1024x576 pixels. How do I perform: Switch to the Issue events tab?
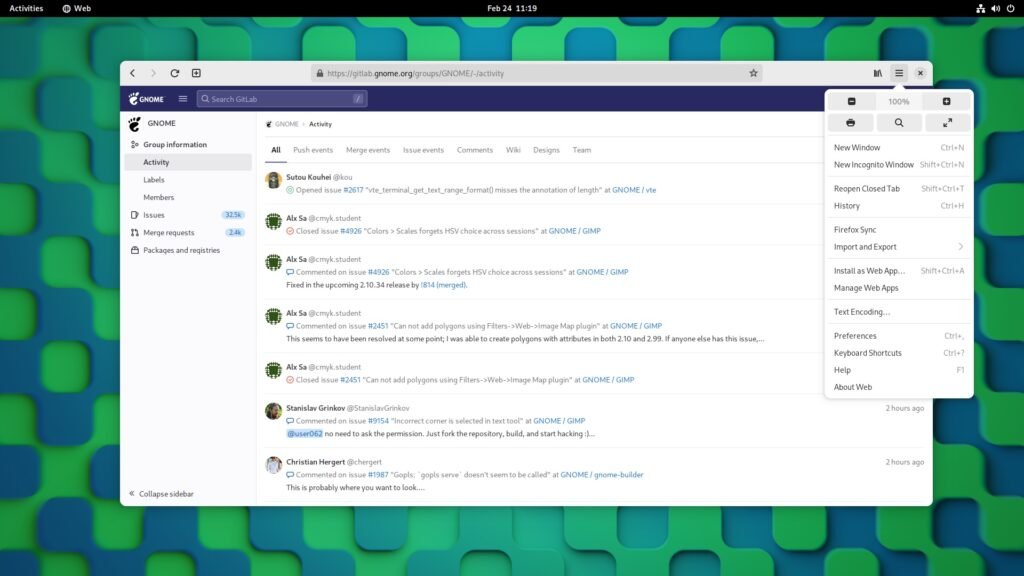pyautogui.click(x=423, y=150)
